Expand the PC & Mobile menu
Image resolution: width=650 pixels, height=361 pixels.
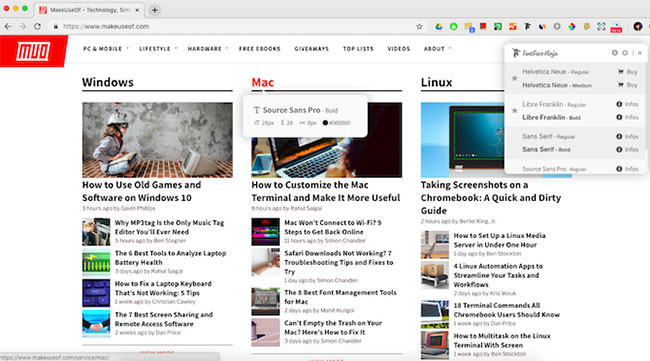[106, 48]
